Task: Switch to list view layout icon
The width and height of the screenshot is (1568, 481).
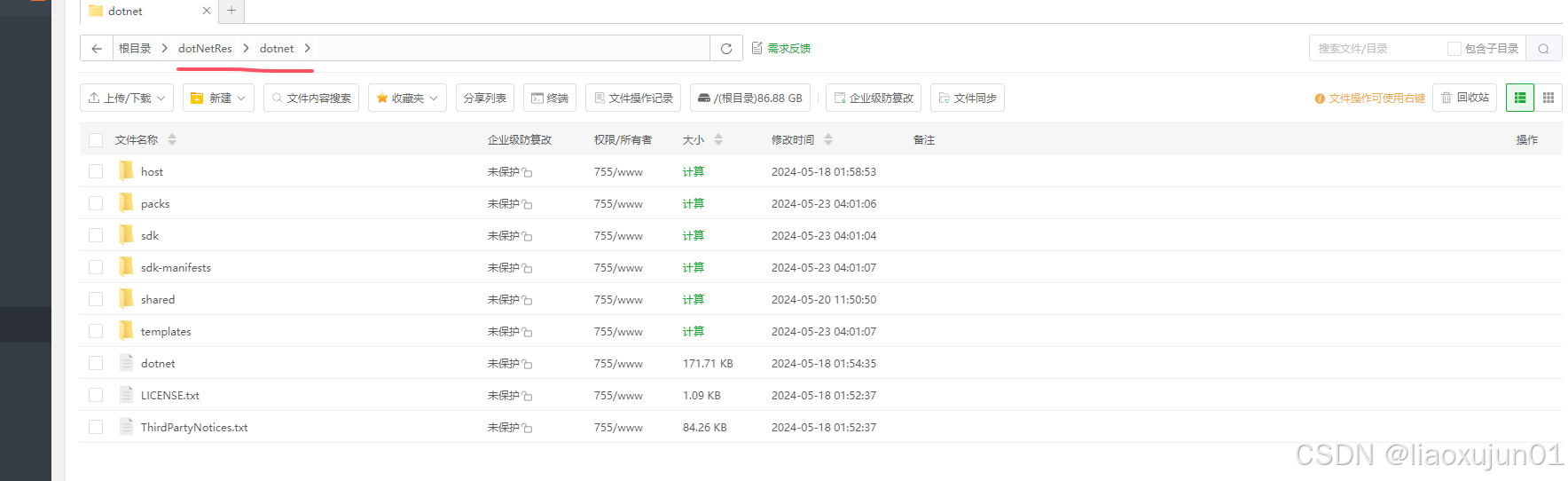Action: click(x=1519, y=98)
